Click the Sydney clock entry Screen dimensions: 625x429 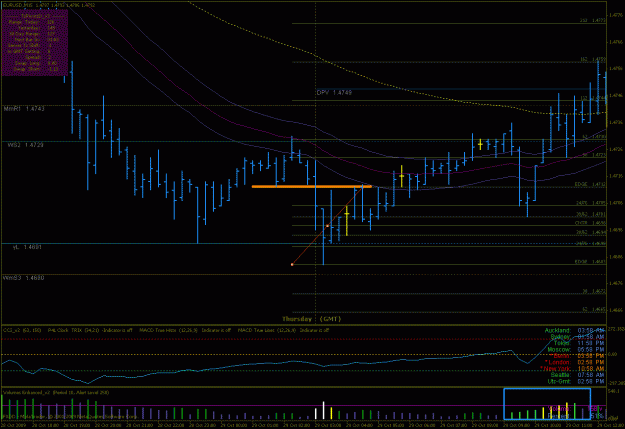[x=577, y=337]
